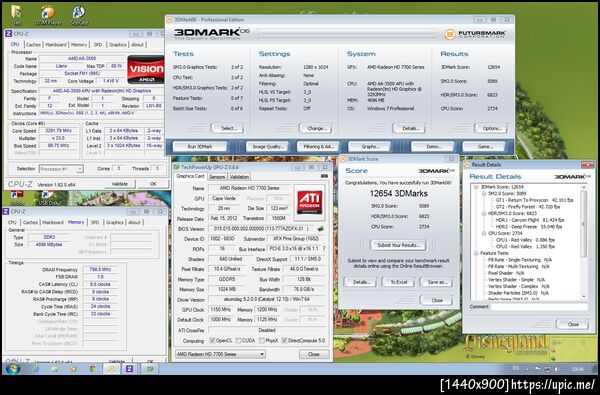Click the CPU-Z taskbar icon
Screen dimensions: 600x395
click(x=129, y=369)
